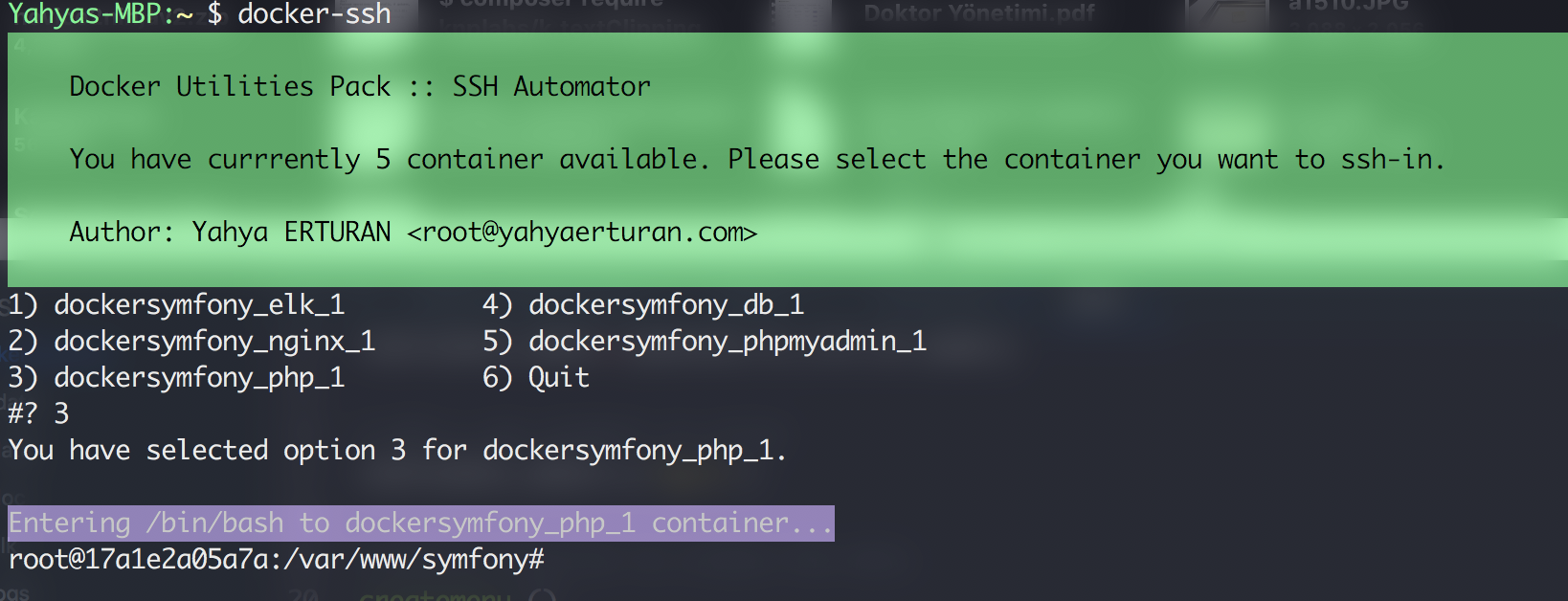Click the highlighted 'Entering /bin/bash' line
Viewport: 1568px width, 601px height.
(x=421, y=523)
